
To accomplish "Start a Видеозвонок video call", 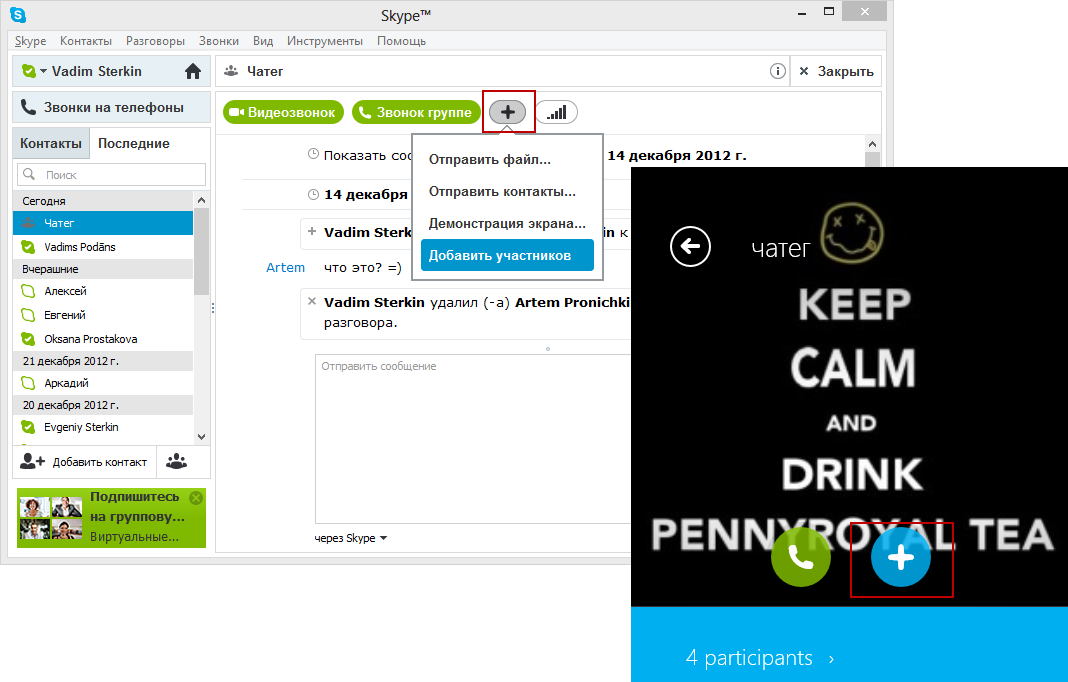I will tap(283, 112).
